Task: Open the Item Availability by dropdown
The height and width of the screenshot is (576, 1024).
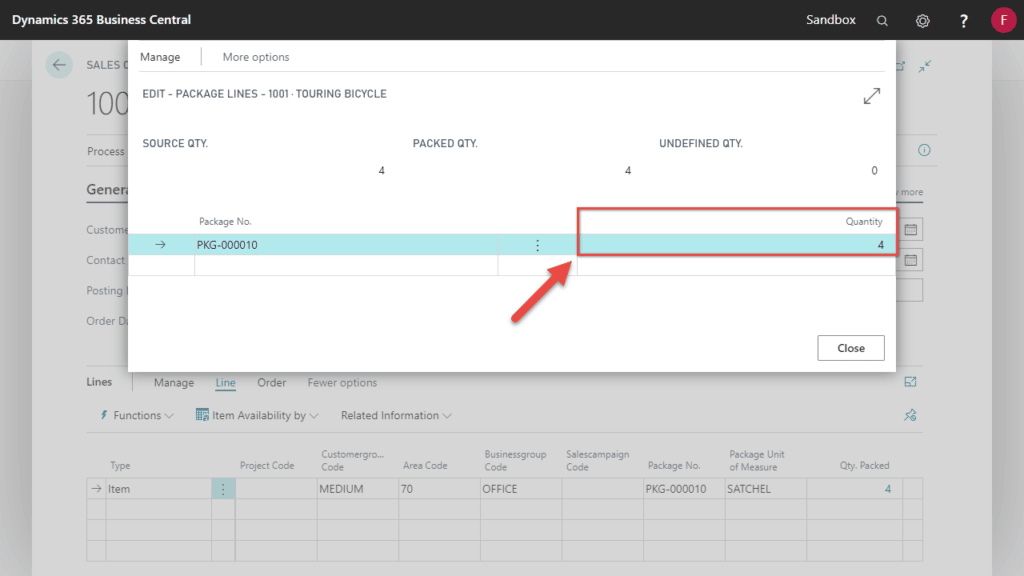Action: 257,415
